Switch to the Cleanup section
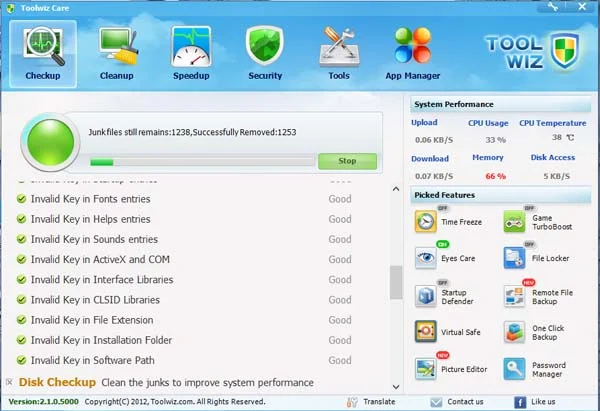600x411 pixels. point(117,54)
